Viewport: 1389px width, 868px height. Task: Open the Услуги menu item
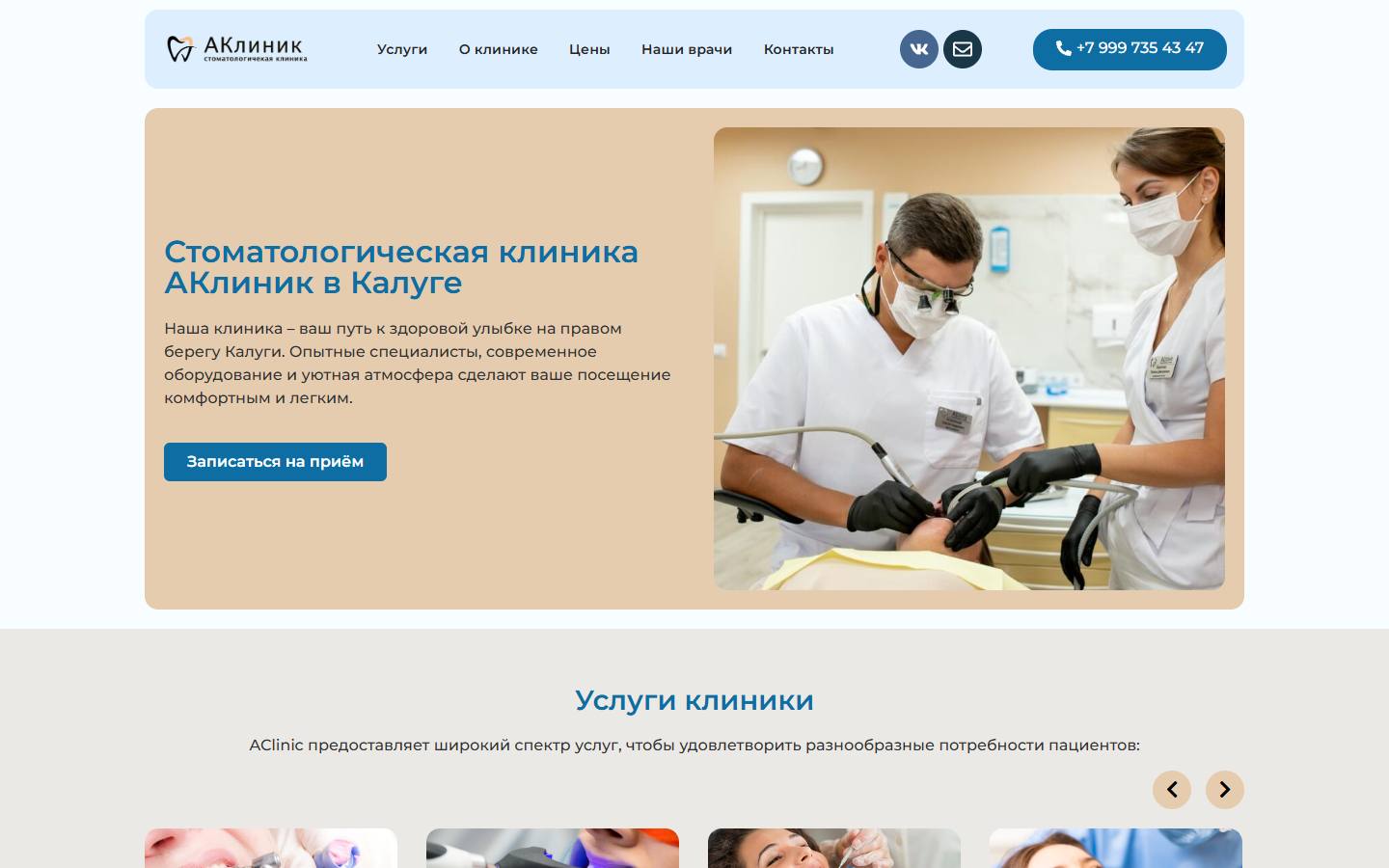(x=402, y=49)
